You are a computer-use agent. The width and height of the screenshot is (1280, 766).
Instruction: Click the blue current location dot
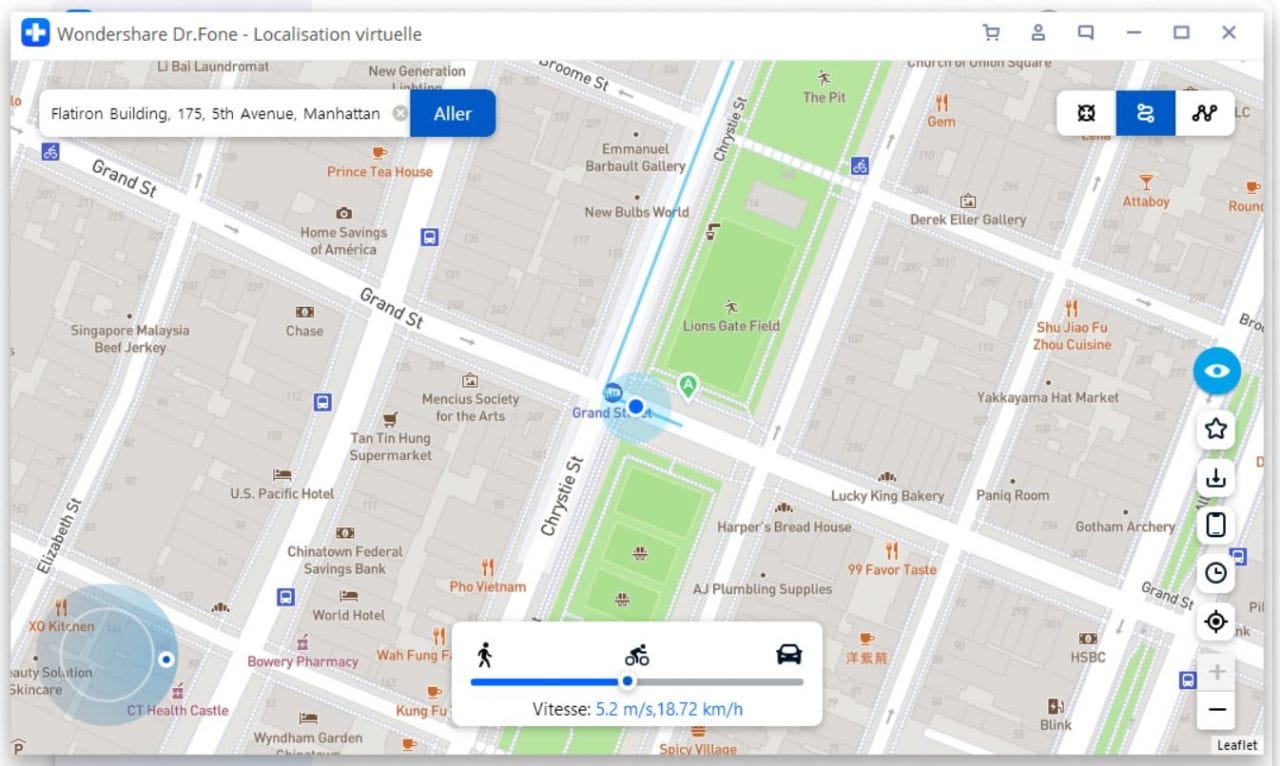[x=635, y=406]
